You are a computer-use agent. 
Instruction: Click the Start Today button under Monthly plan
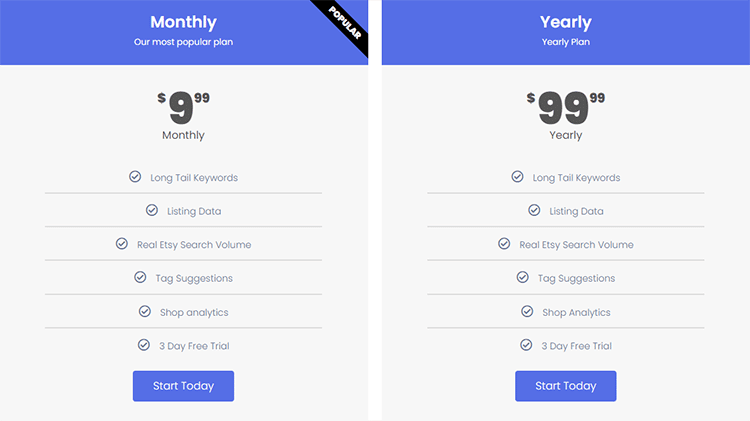[183, 386]
